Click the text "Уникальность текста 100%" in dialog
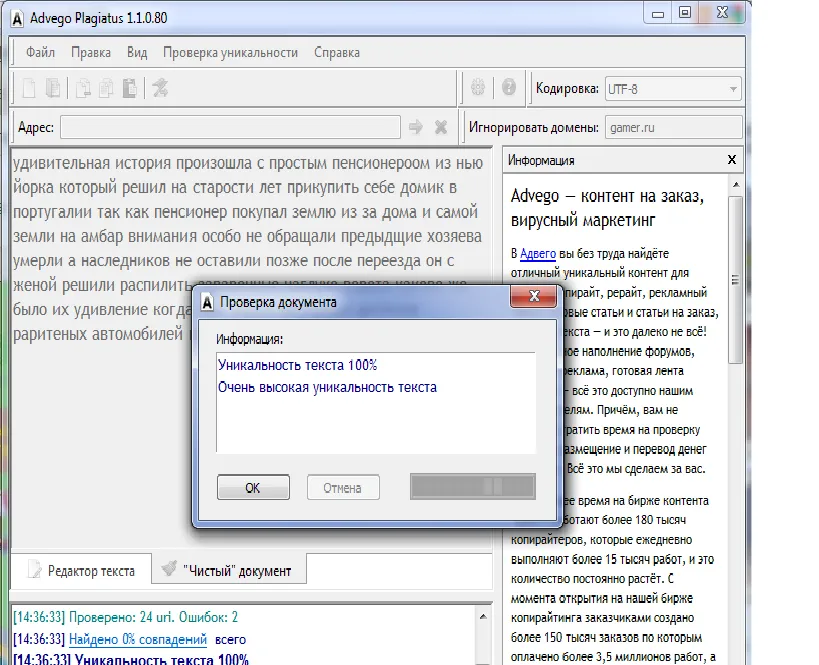Image resolution: width=819 pixels, height=665 pixels. pyautogui.click(x=297, y=365)
